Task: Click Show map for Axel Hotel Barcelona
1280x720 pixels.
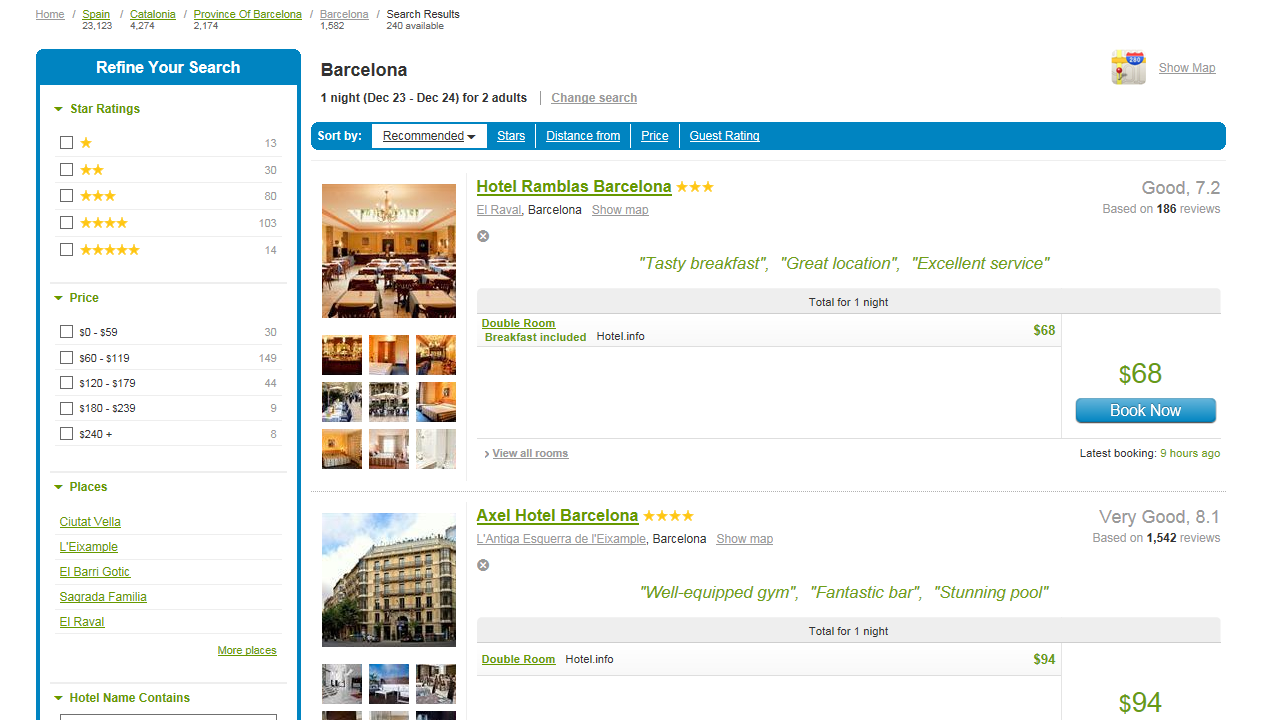Action: (x=744, y=539)
